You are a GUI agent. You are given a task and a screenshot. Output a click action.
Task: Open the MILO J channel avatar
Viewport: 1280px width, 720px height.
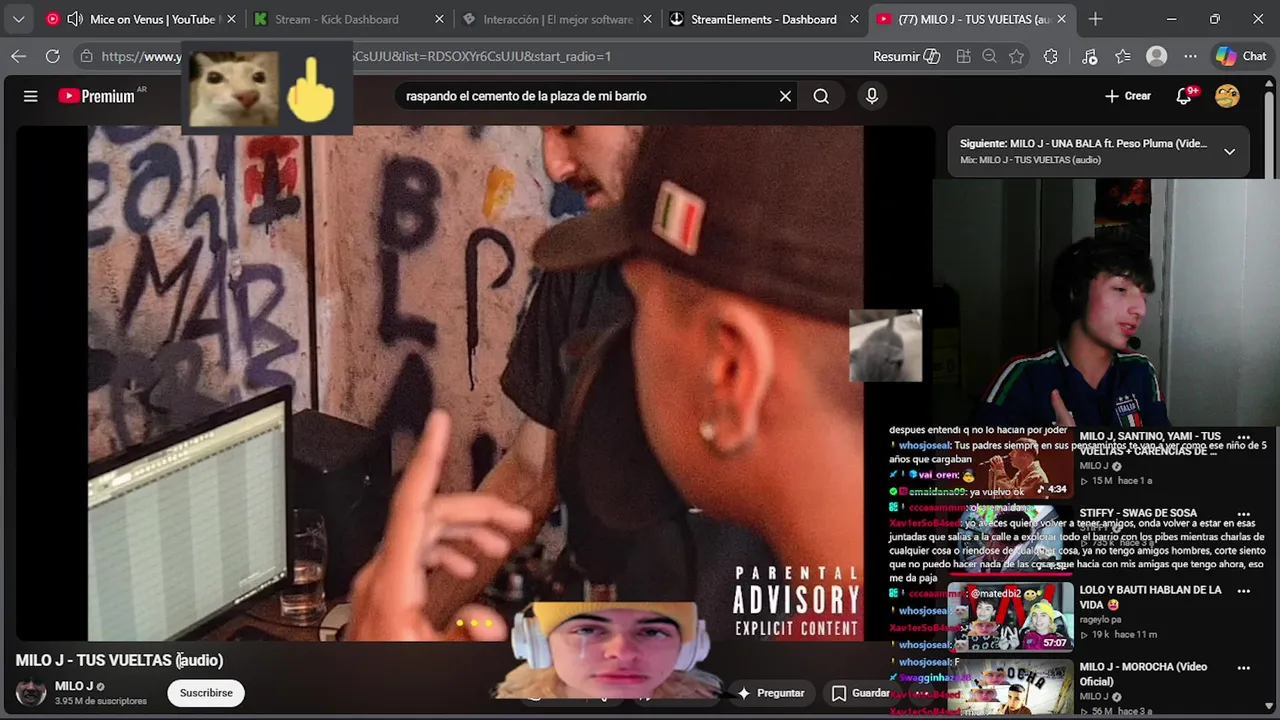point(31,692)
